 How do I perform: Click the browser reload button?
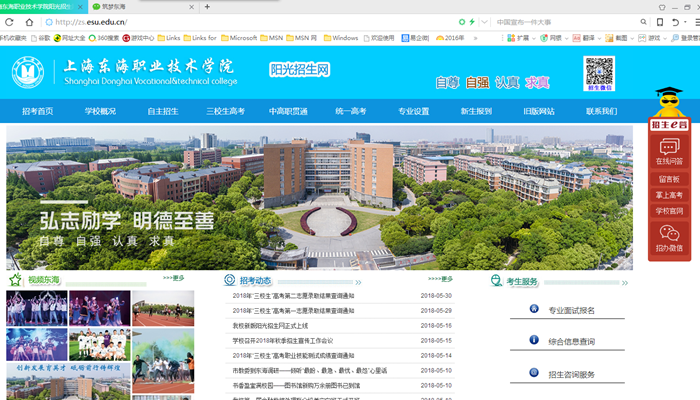pos(9,22)
